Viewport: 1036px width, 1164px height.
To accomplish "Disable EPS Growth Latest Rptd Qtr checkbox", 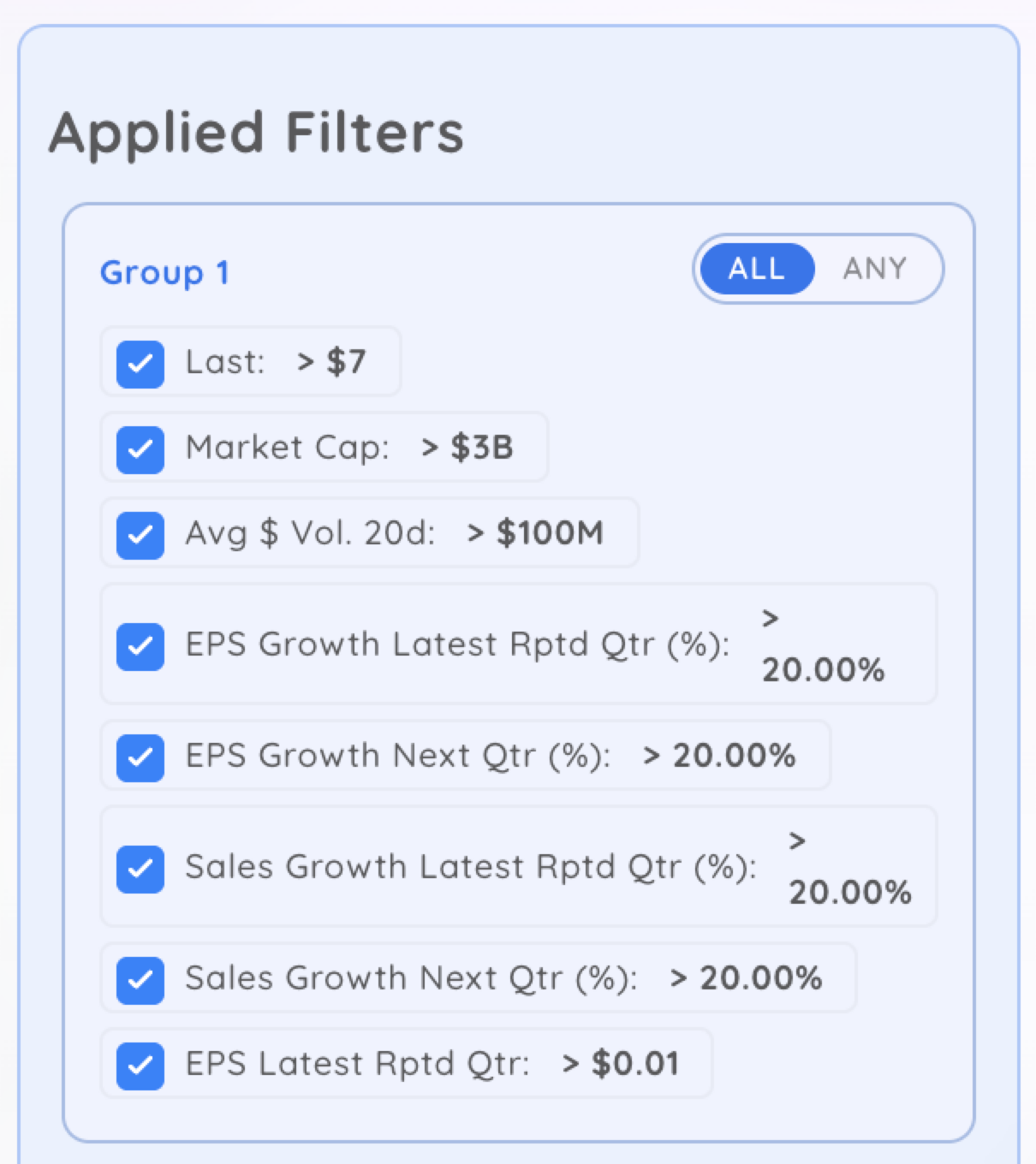I will coord(140,646).
